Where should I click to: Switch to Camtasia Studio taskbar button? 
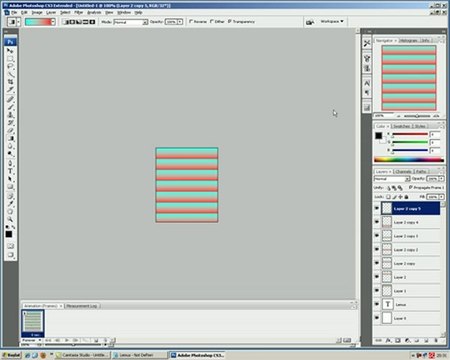(82, 355)
